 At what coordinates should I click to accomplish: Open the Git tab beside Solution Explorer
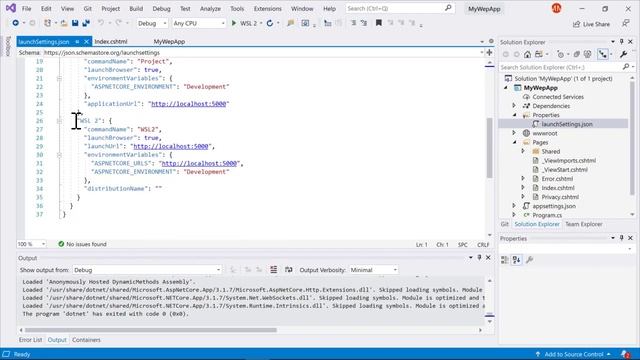pos(504,224)
